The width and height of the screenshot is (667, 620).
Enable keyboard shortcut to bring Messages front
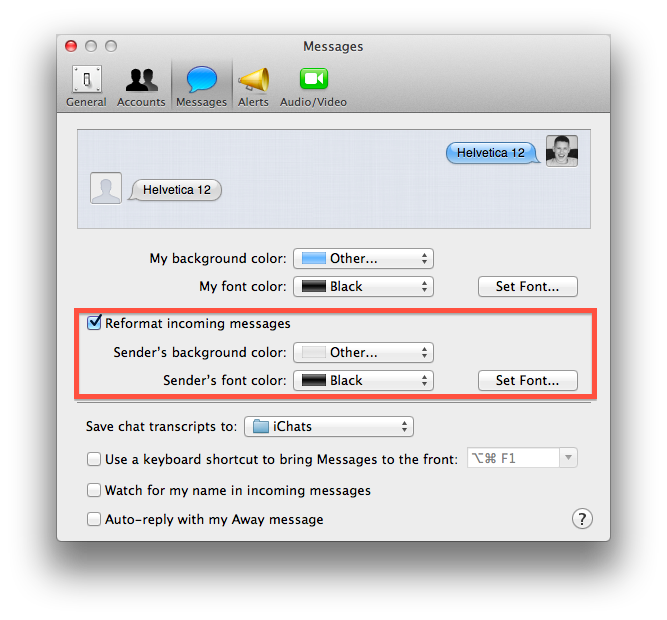coord(94,459)
